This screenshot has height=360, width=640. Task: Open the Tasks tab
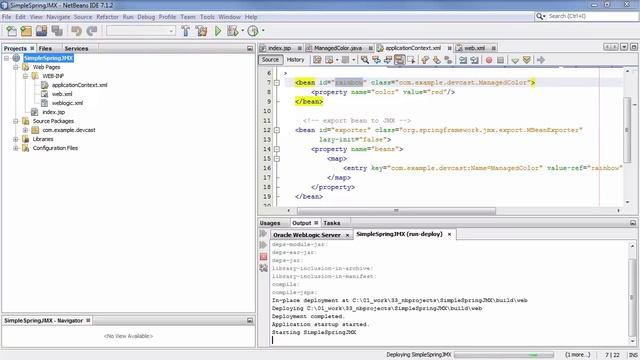pyautogui.click(x=331, y=223)
